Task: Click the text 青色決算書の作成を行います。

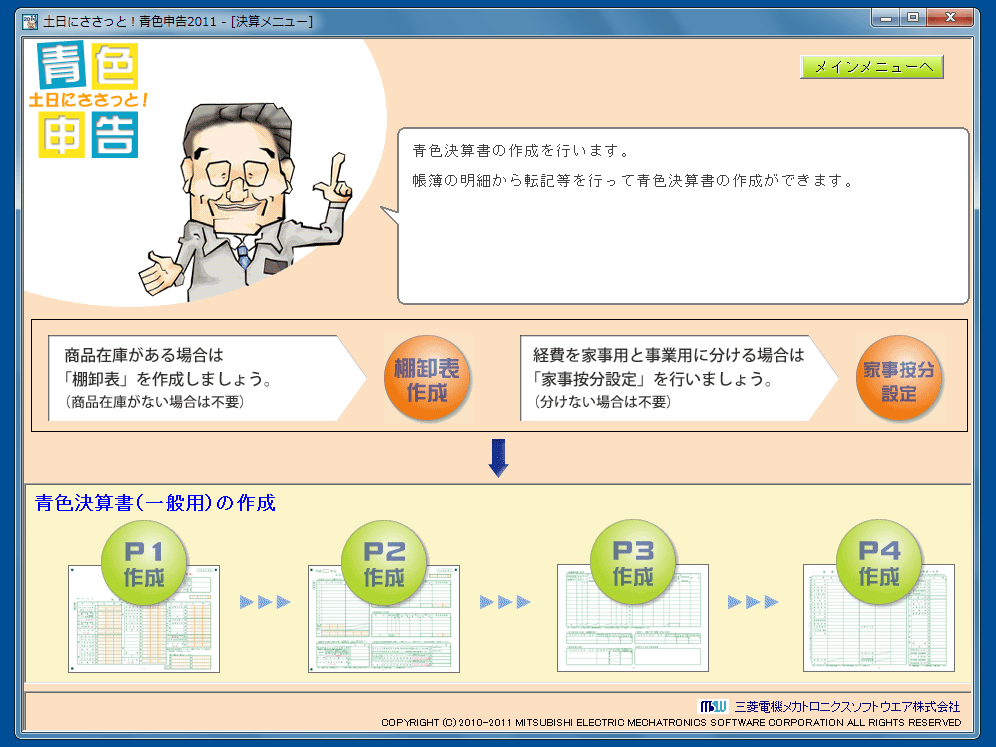Action: click(x=522, y=151)
